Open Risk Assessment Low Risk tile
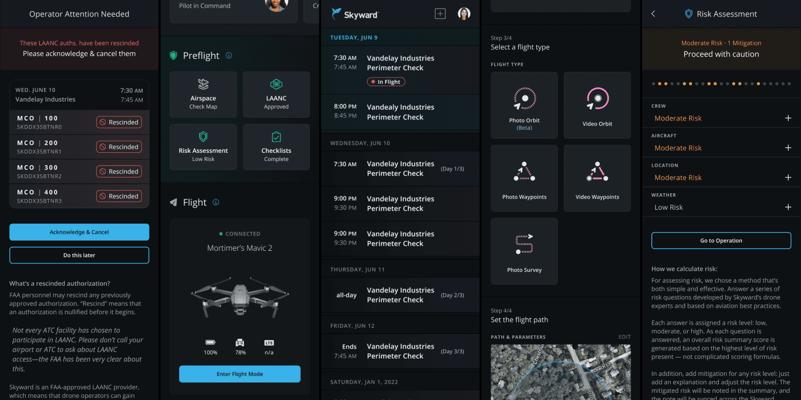The width and height of the screenshot is (801, 400). pos(203,147)
